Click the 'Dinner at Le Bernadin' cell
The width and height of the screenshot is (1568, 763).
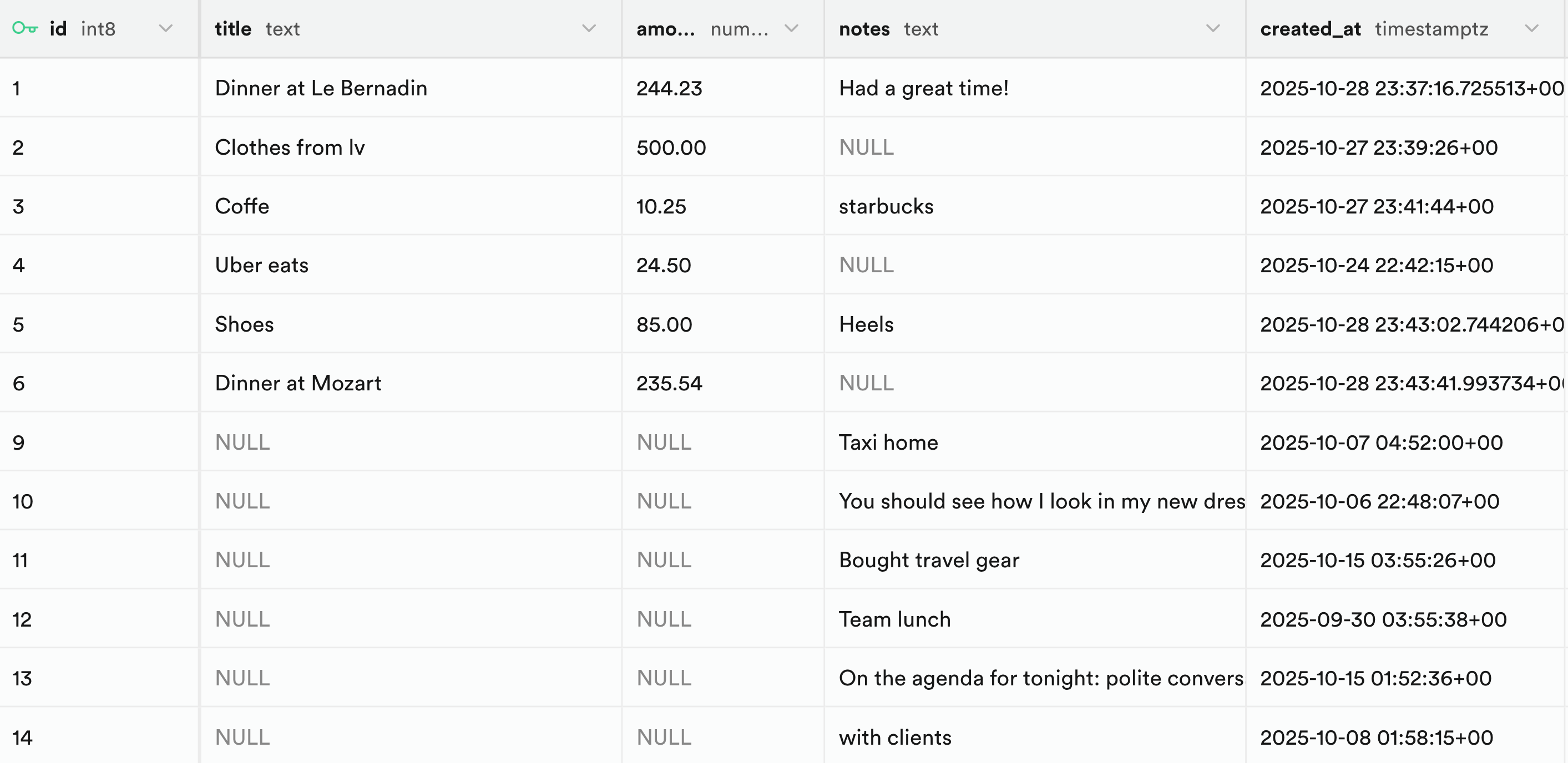(321, 88)
